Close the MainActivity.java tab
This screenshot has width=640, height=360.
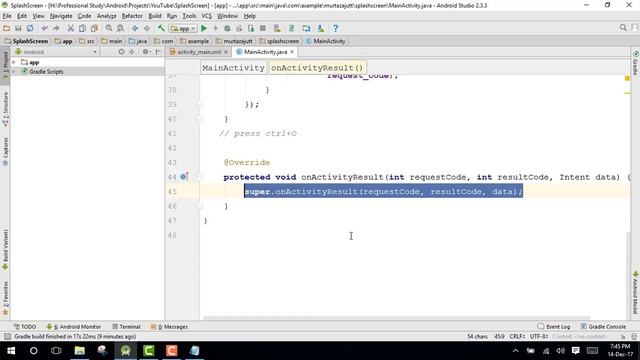click(x=292, y=52)
